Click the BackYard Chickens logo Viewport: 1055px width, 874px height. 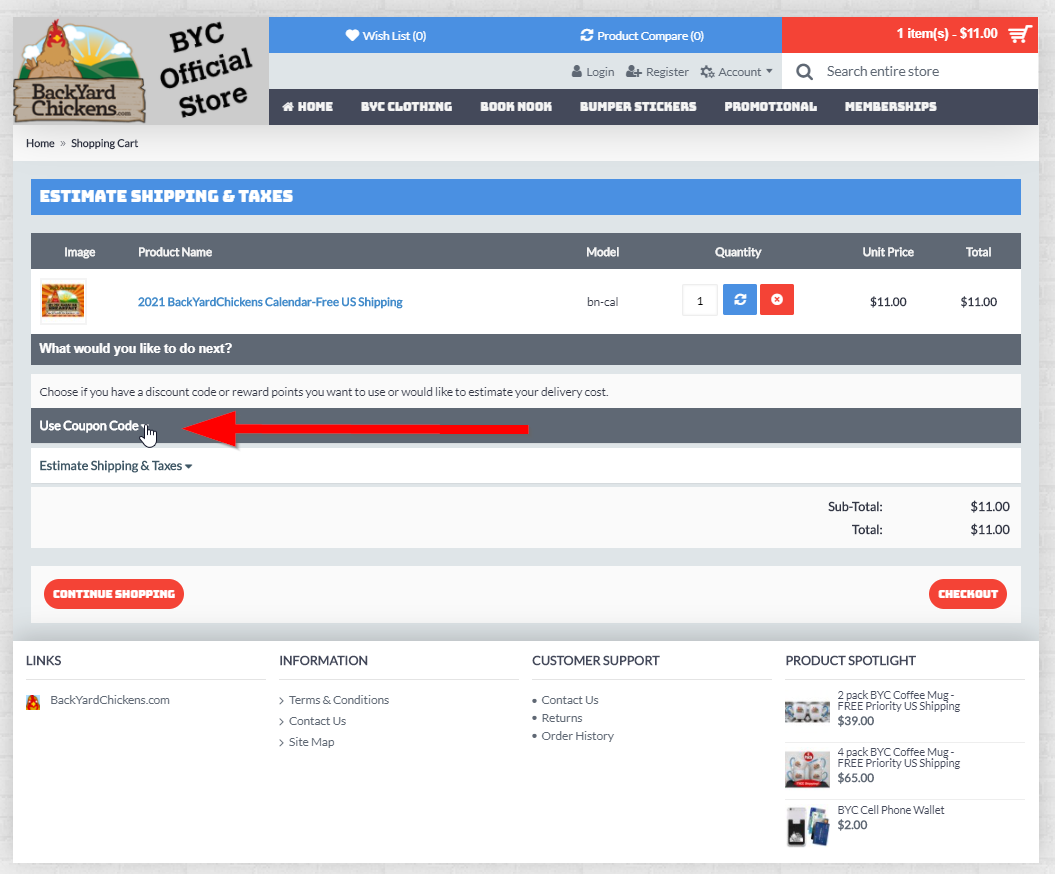pyautogui.click(x=79, y=71)
